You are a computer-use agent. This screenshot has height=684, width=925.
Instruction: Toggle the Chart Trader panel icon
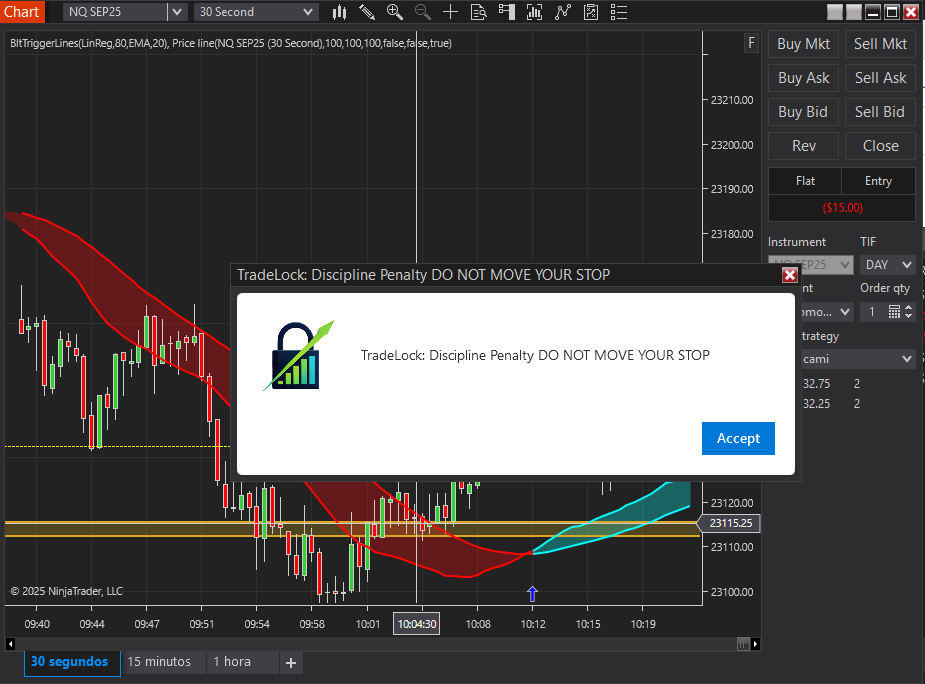(x=506, y=12)
